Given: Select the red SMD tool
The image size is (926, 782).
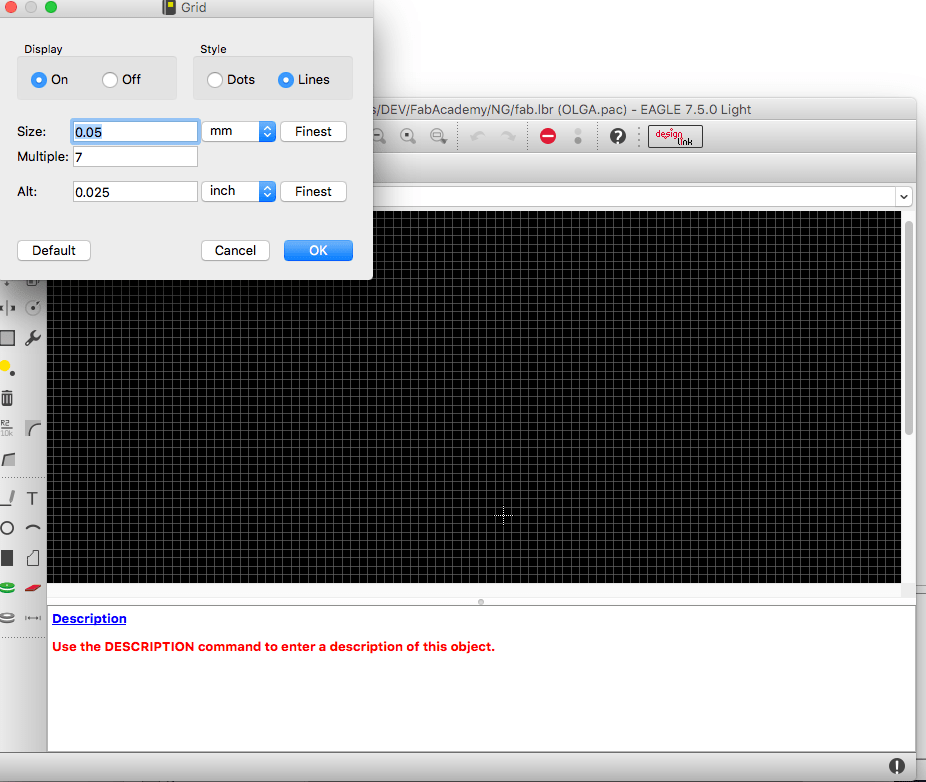Looking at the screenshot, I should (33, 588).
